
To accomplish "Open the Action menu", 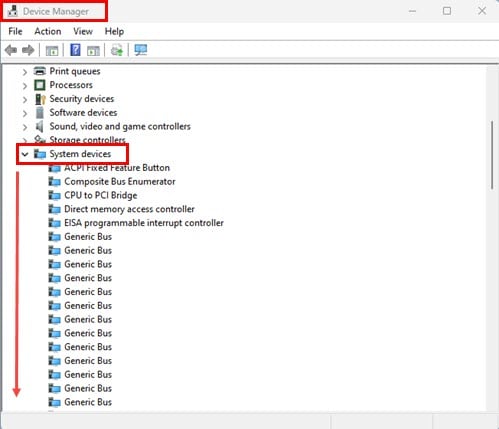I will tap(48, 31).
